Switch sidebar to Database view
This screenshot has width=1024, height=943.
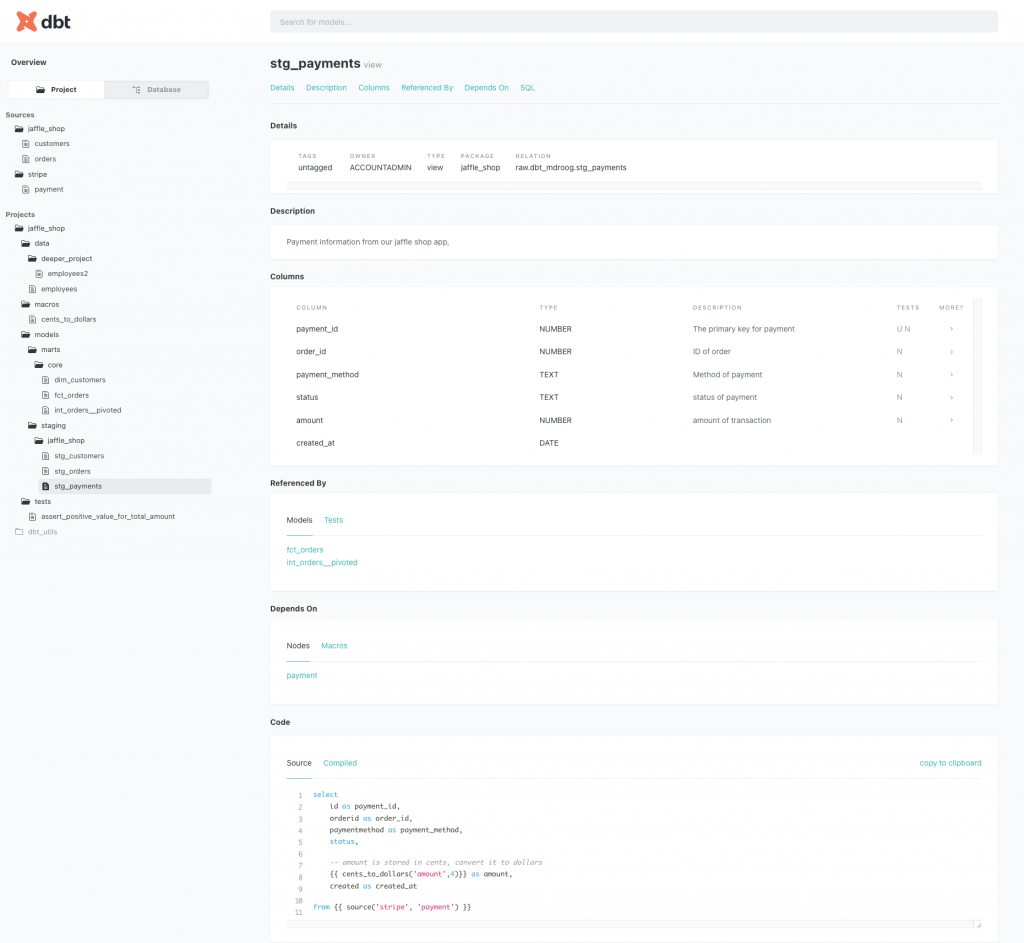click(157, 90)
